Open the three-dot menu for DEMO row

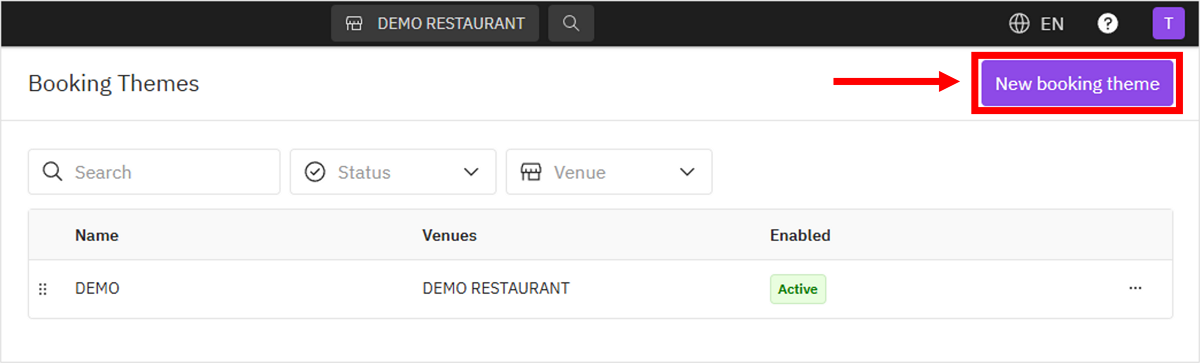point(1135,288)
